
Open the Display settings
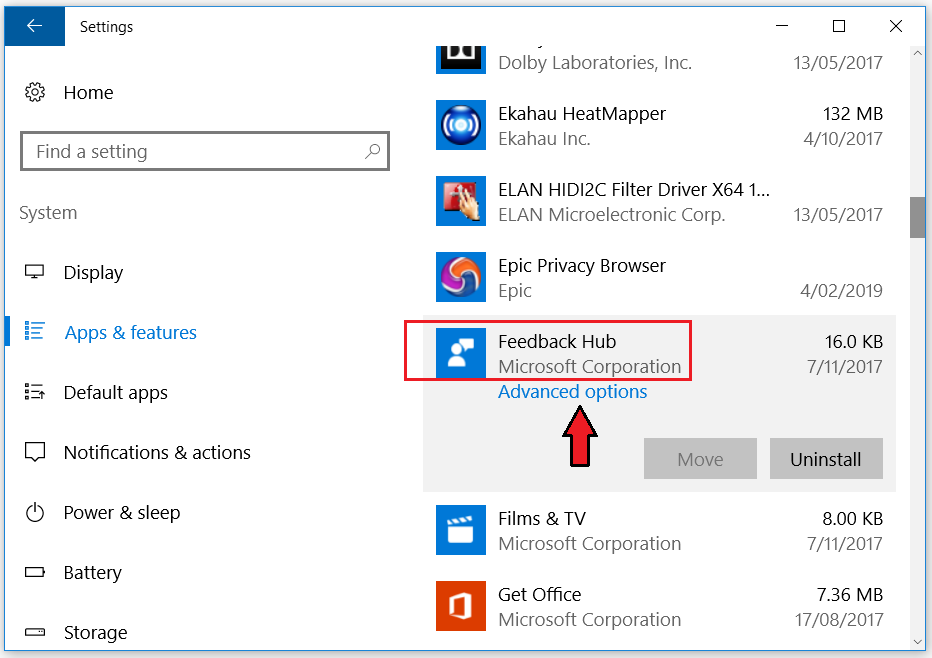pyautogui.click(x=93, y=273)
